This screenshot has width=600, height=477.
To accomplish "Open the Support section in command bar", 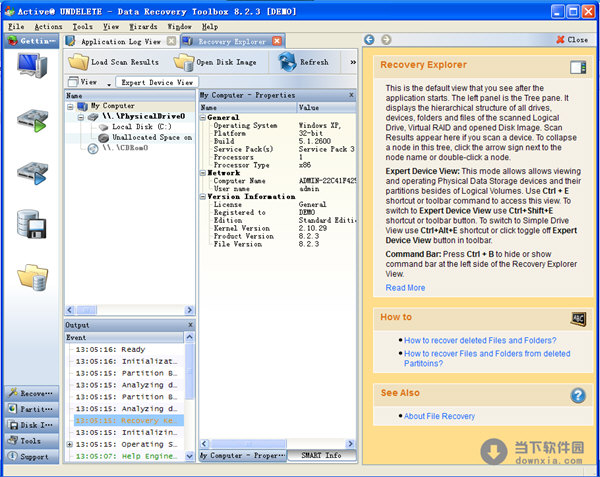I will 32,456.
